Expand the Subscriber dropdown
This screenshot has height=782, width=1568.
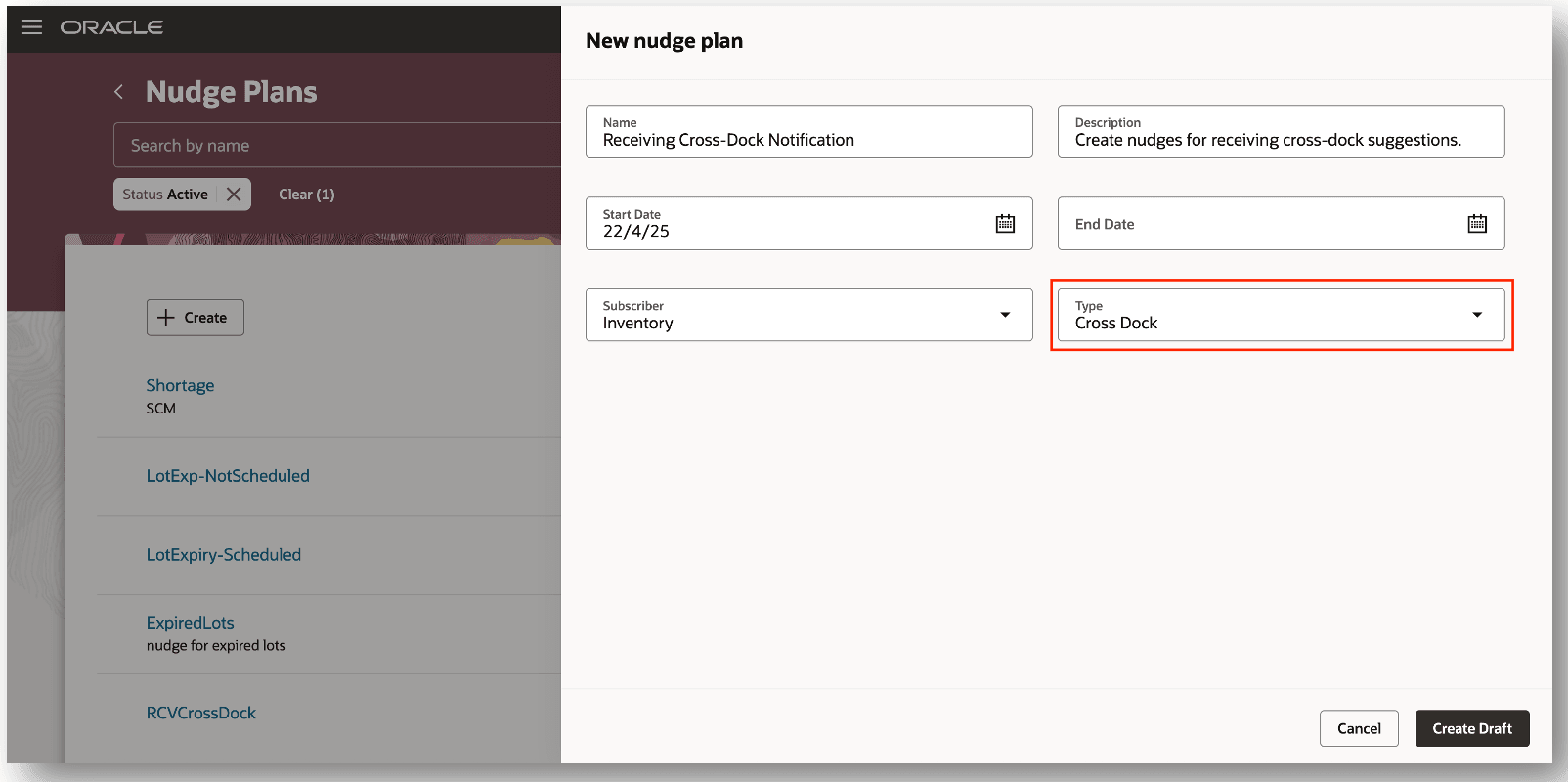[1005, 315]
